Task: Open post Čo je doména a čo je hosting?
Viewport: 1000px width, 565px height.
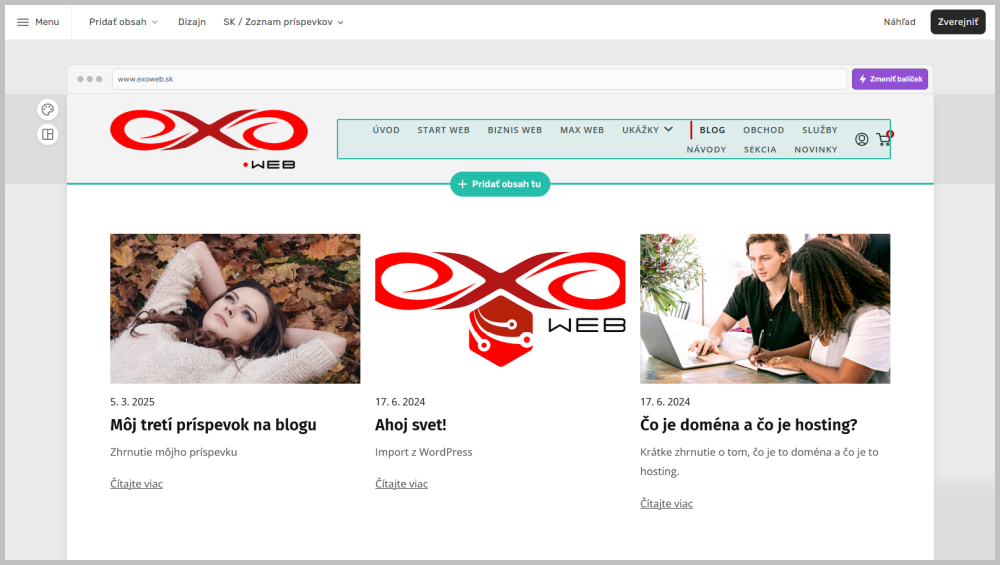Action: 749,425
